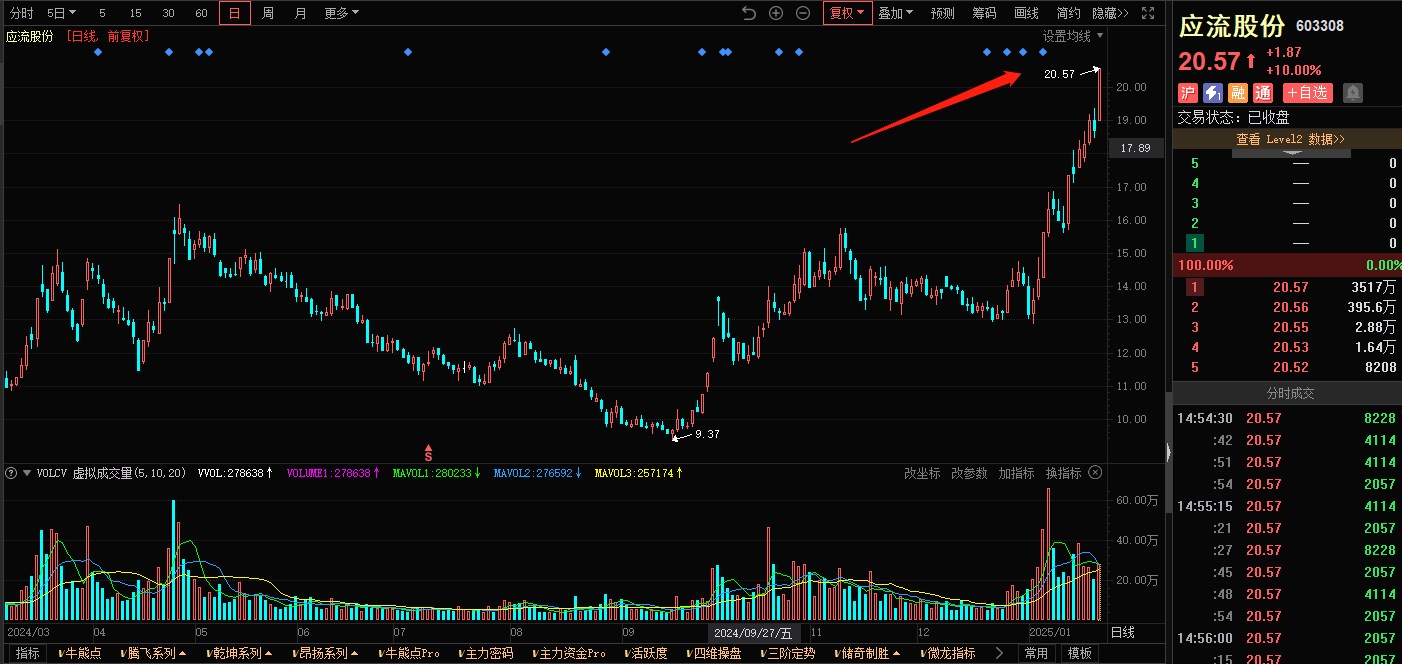Click the fullscreen expand icon
1402x664 pixels.
click(1148, 13)
